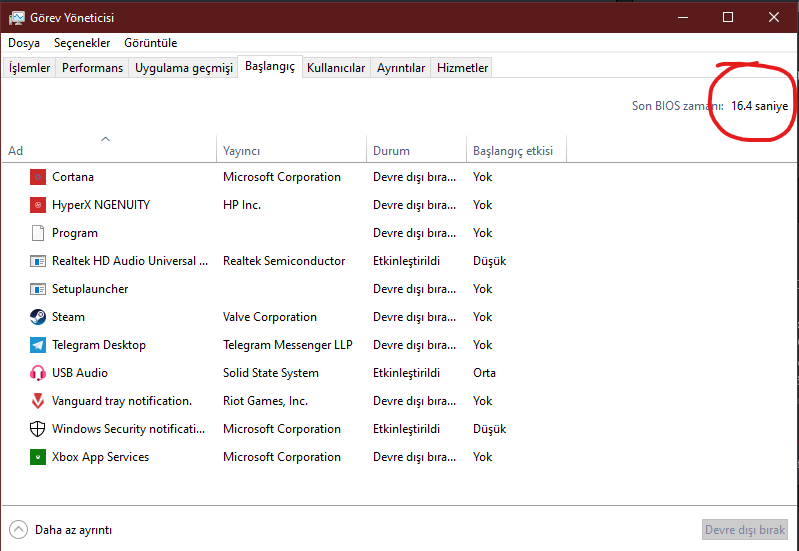Click the HyperX NGENUITY icon
The height and width of the screenshot is (551, 799).
pyautogui.click(x=38, y=205)
